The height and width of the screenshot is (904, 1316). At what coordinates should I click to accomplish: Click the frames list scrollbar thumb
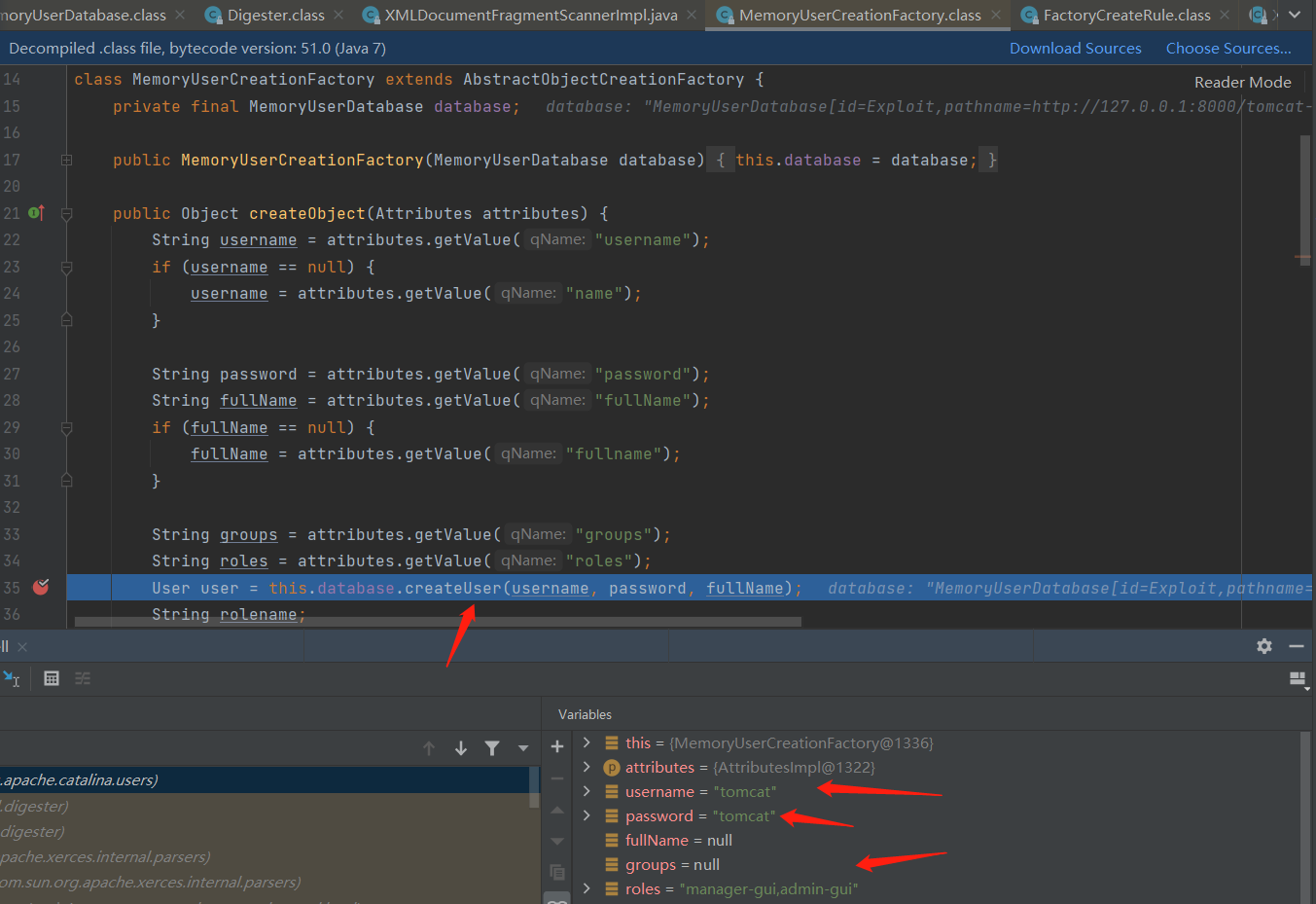pyautogui.click(x=534, y=787)
